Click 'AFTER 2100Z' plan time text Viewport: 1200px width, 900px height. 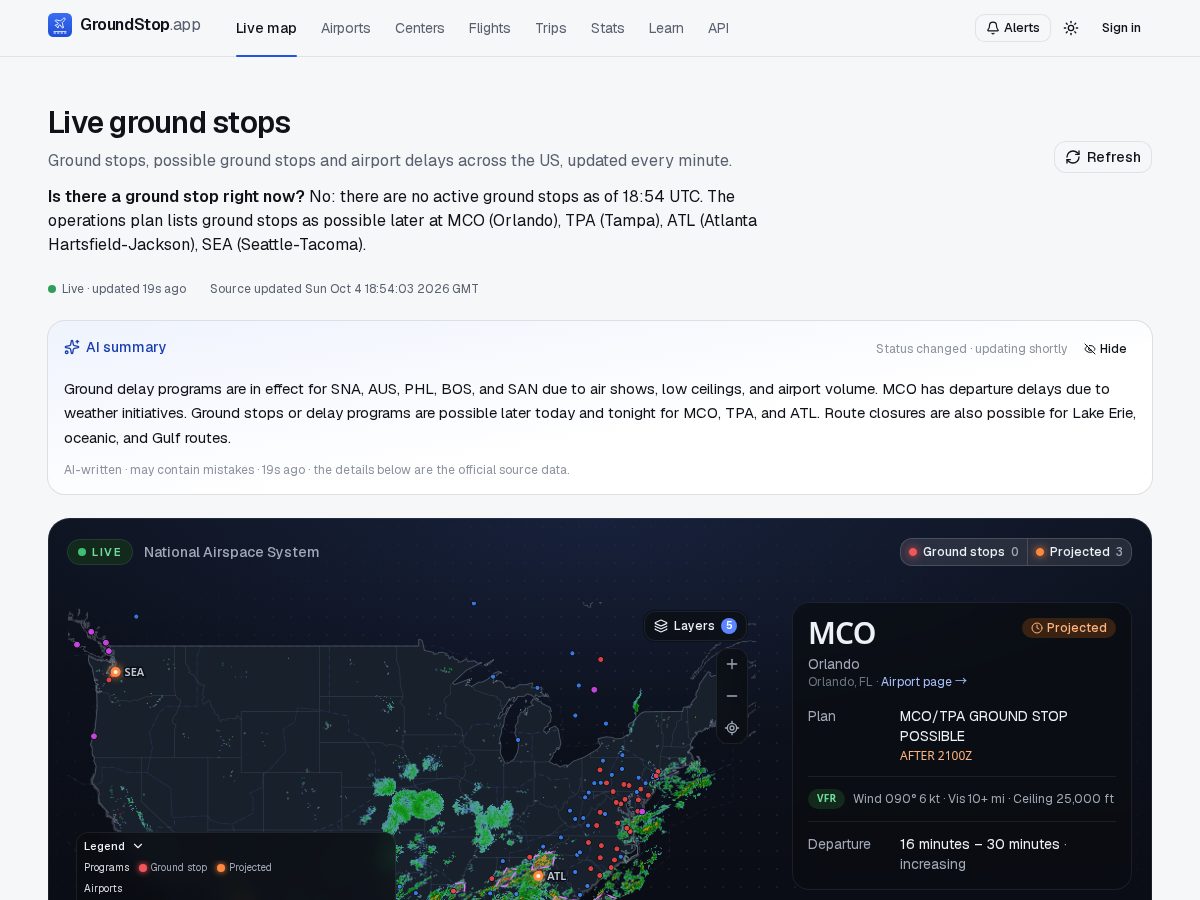coord(936,756)
